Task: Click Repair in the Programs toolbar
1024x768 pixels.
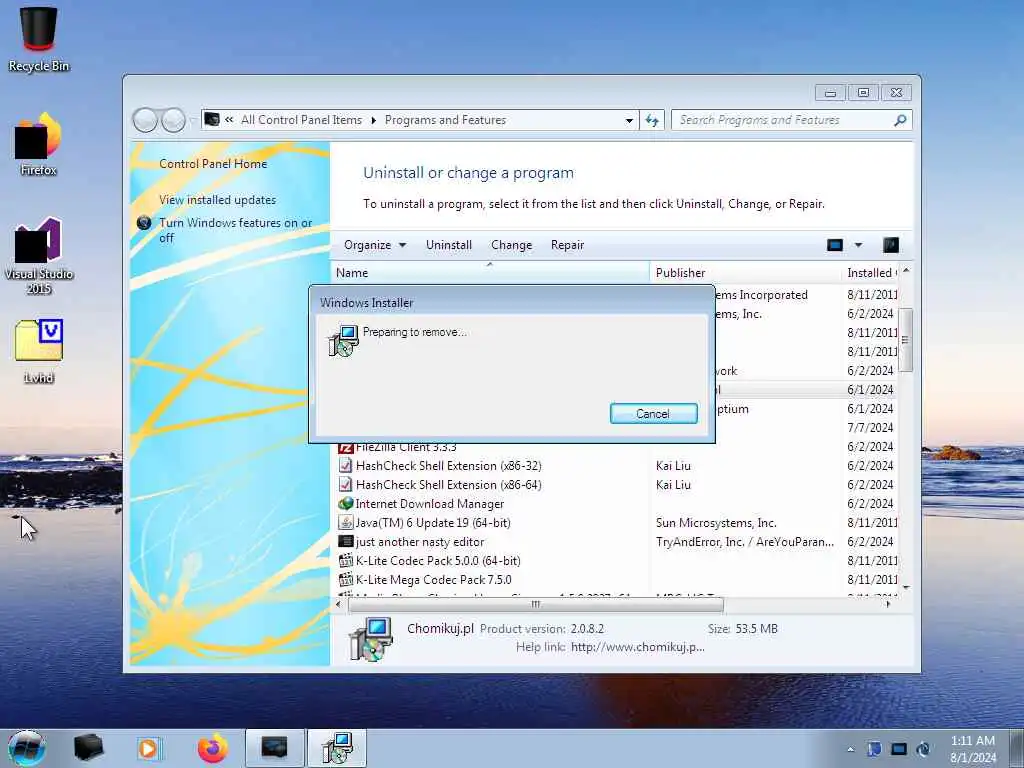Action: click(x=567, y=245)
